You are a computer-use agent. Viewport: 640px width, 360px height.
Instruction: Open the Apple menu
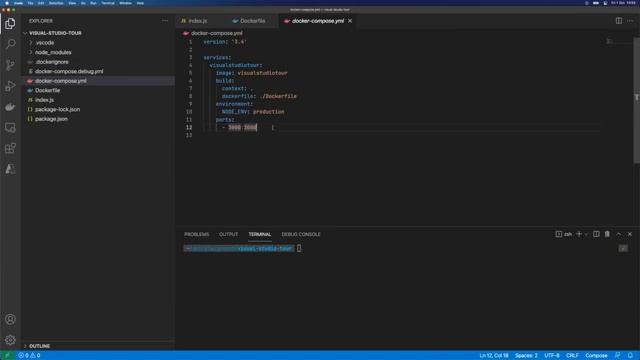pos(7,3)
